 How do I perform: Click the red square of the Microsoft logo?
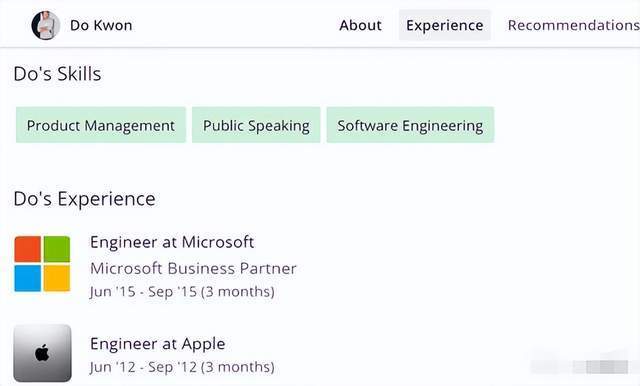(28, 249)
